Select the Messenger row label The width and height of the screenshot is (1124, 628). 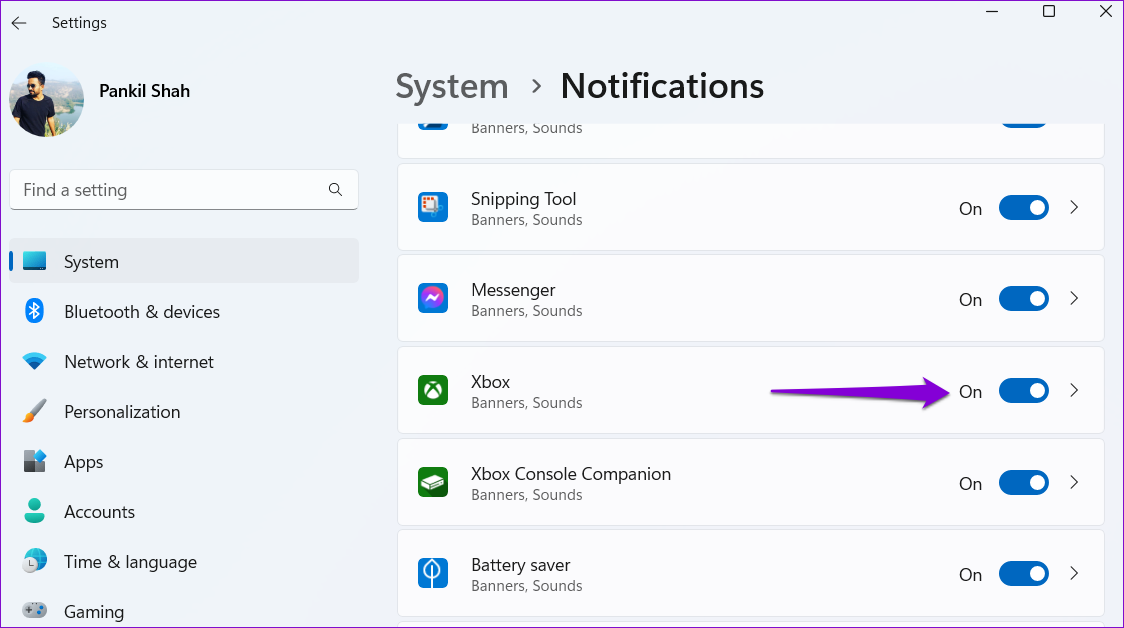click(x=513, y=290)
